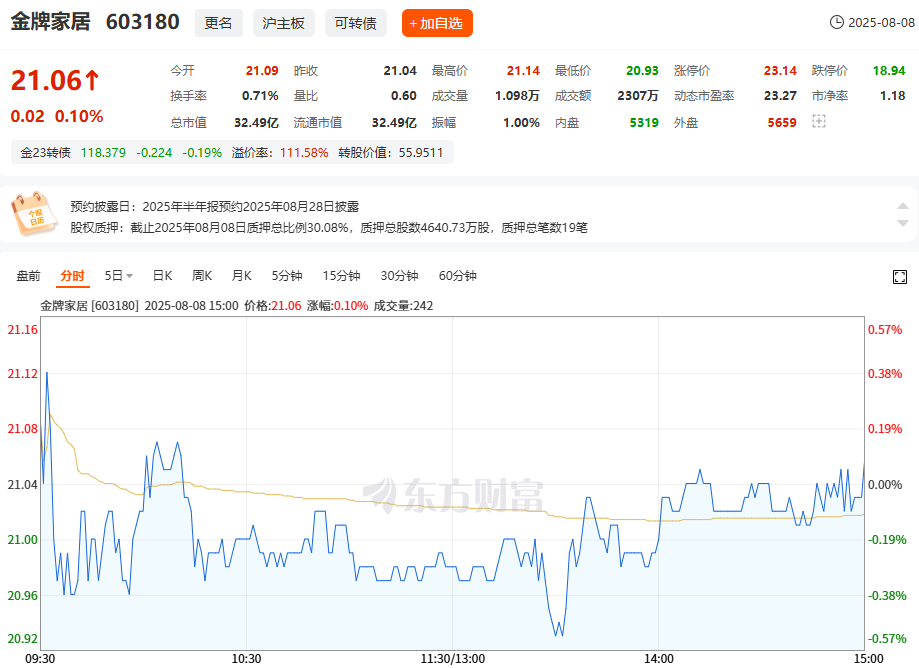Click 溢价率 value 111.58%

click(x=304, y=153)
